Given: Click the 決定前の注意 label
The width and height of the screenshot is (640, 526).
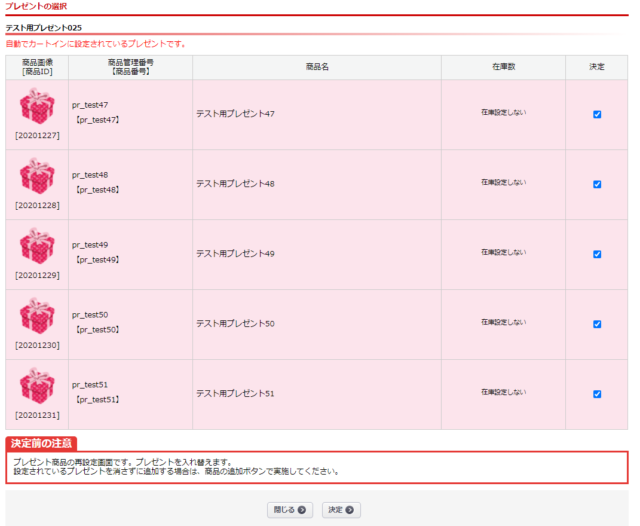Looking at the screenshot, I should (x=41, y=443).
